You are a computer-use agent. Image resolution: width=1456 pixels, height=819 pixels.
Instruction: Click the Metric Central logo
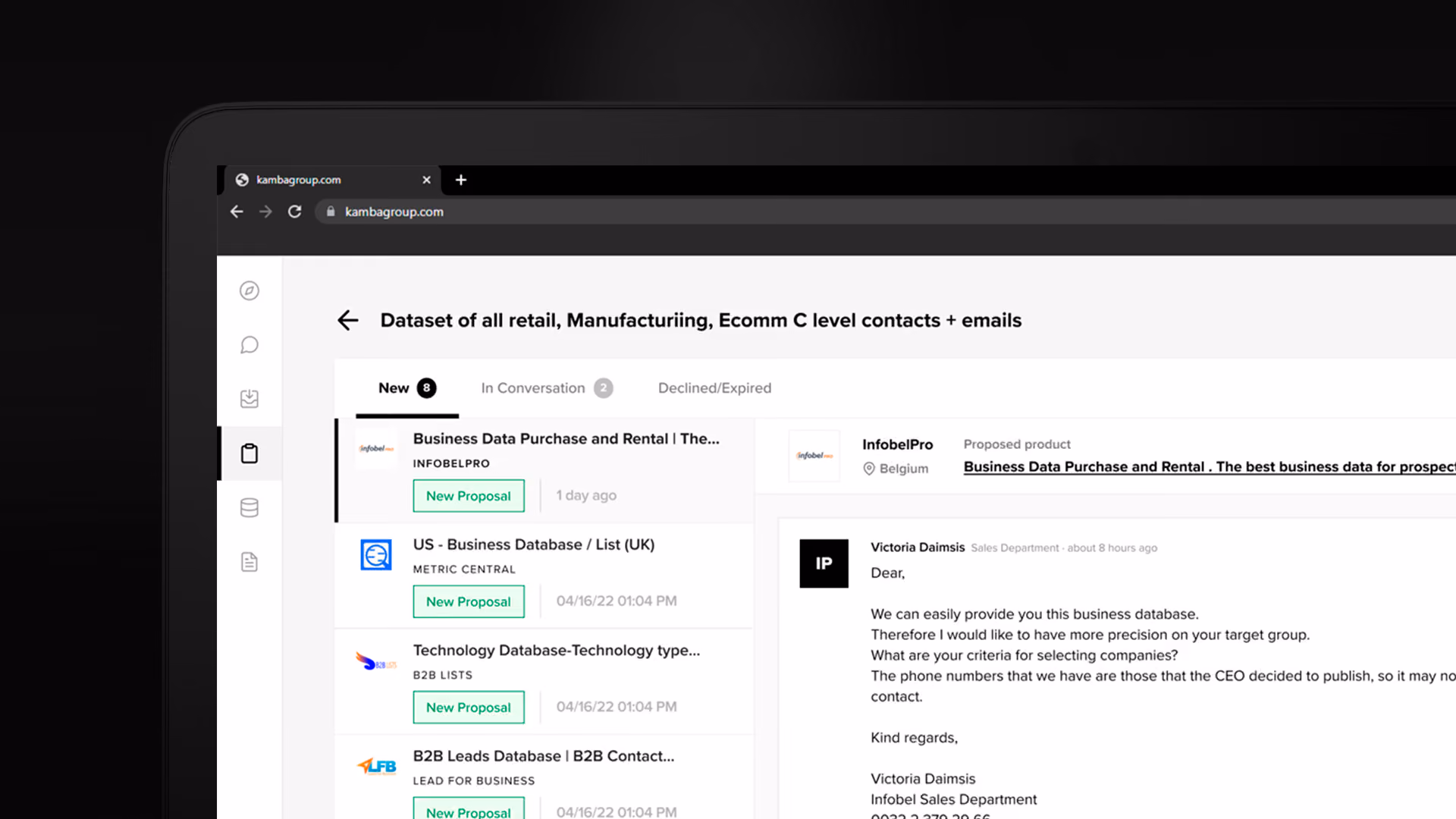(376, 555)
